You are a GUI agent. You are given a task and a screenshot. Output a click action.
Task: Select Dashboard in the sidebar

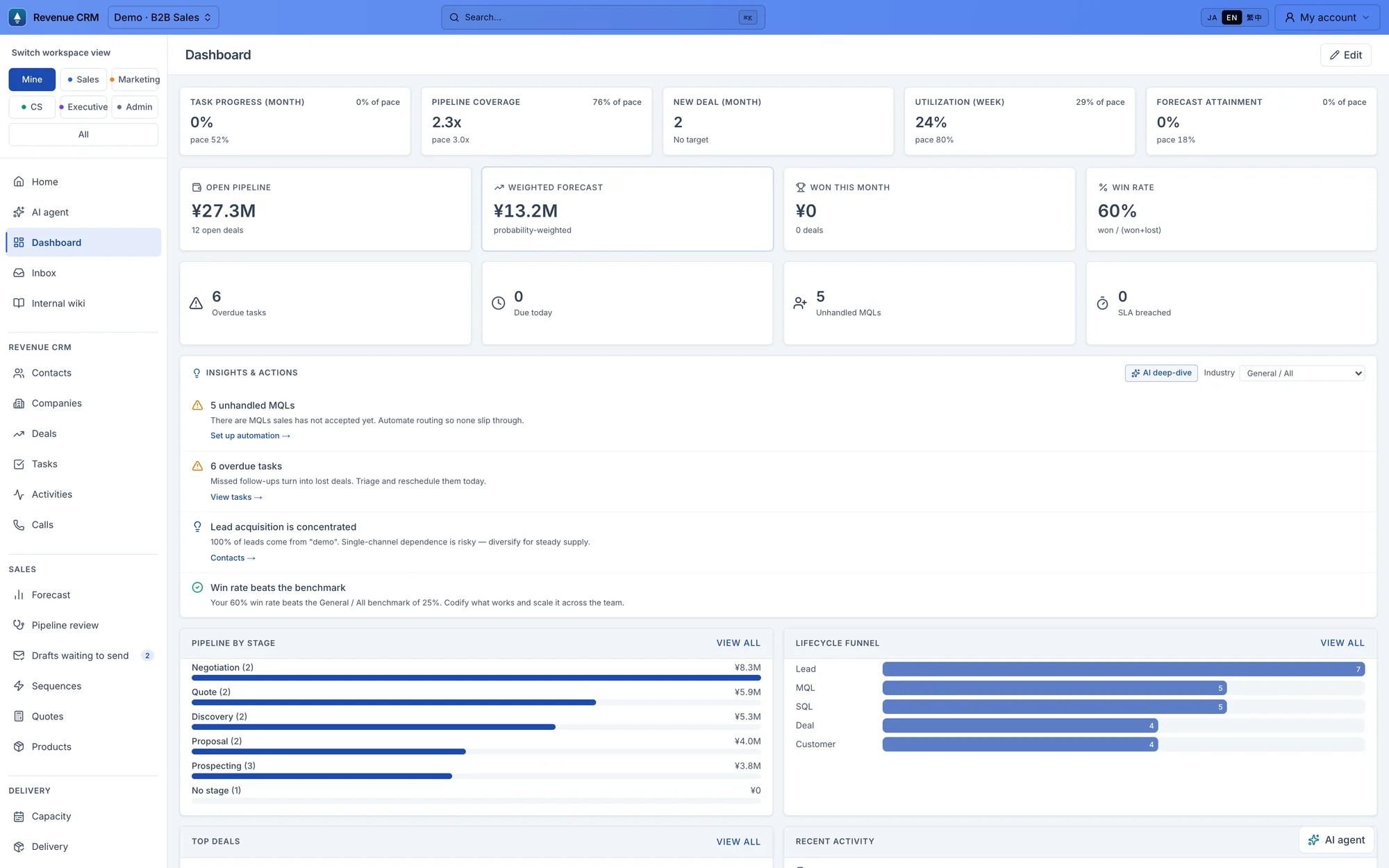point(83,242)
